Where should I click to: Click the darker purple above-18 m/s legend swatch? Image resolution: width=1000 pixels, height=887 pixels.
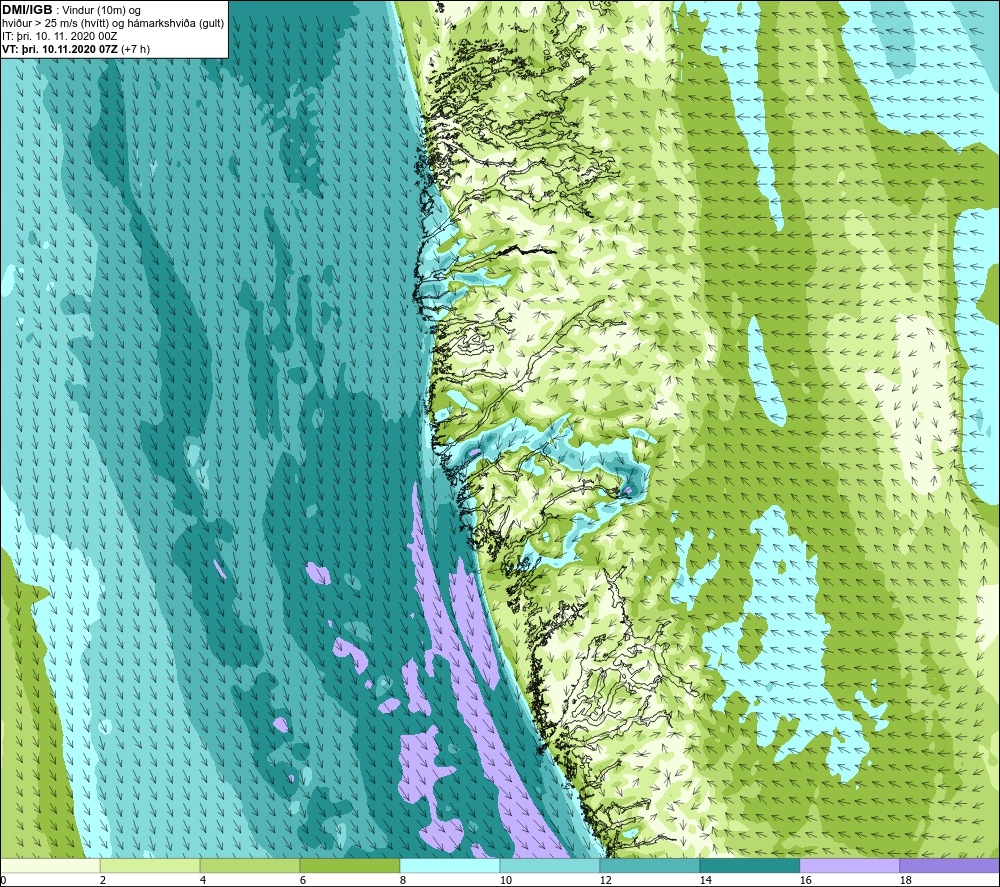(x=949, y=866)
